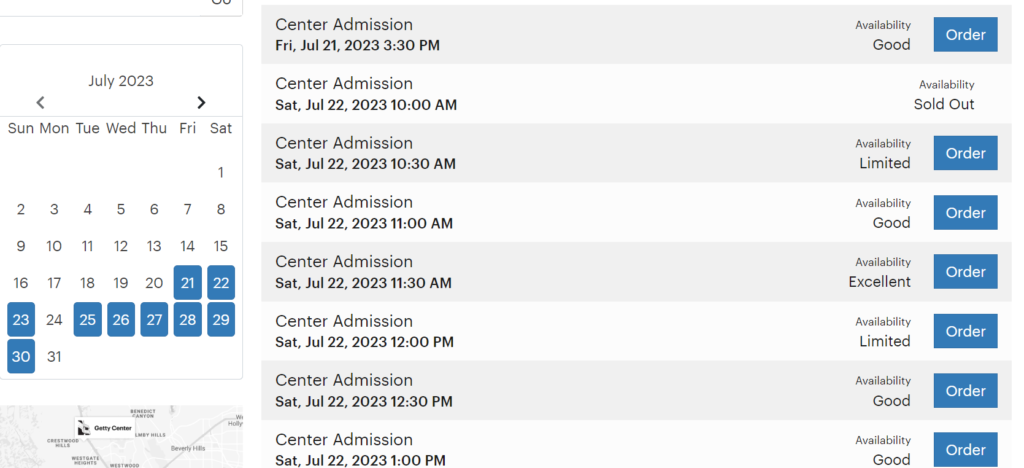Pick July 29 on calendar
The image size is (1024, 468).
pos(221,320)
